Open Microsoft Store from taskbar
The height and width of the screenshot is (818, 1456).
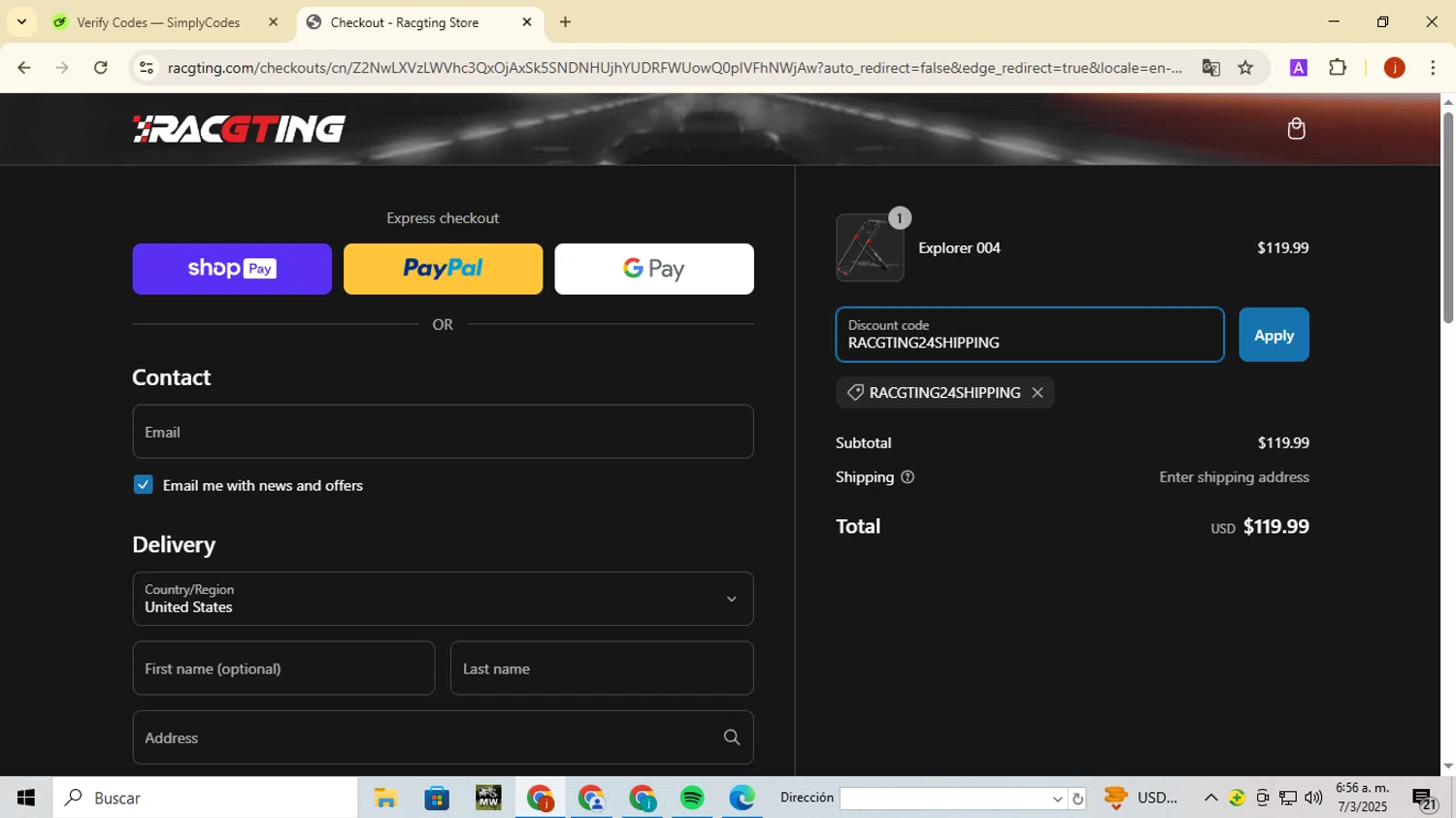437,798
